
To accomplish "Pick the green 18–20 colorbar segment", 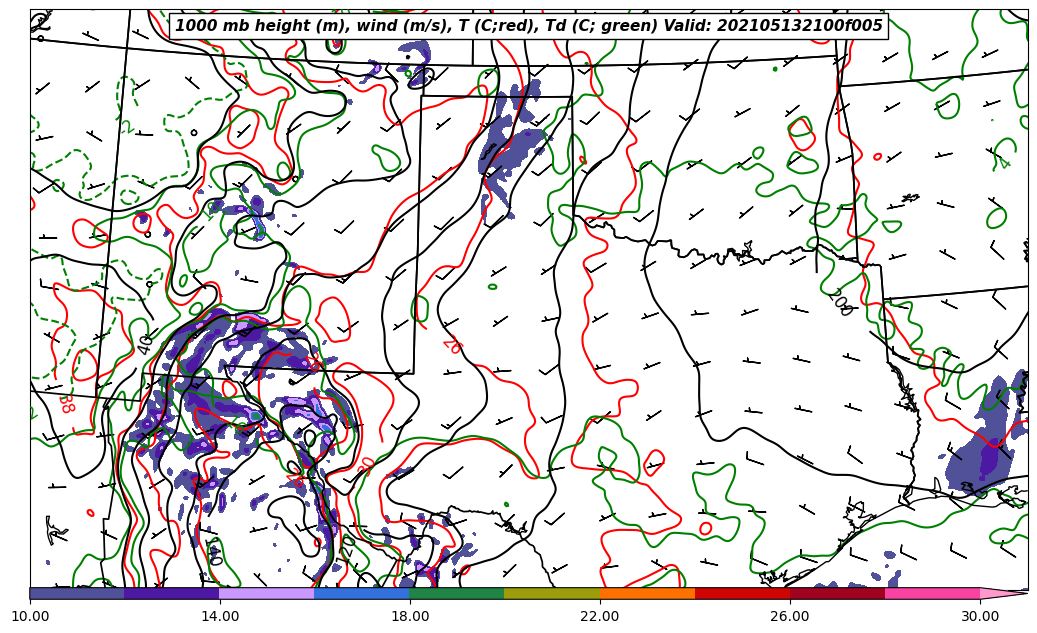I will coord(457,593).
